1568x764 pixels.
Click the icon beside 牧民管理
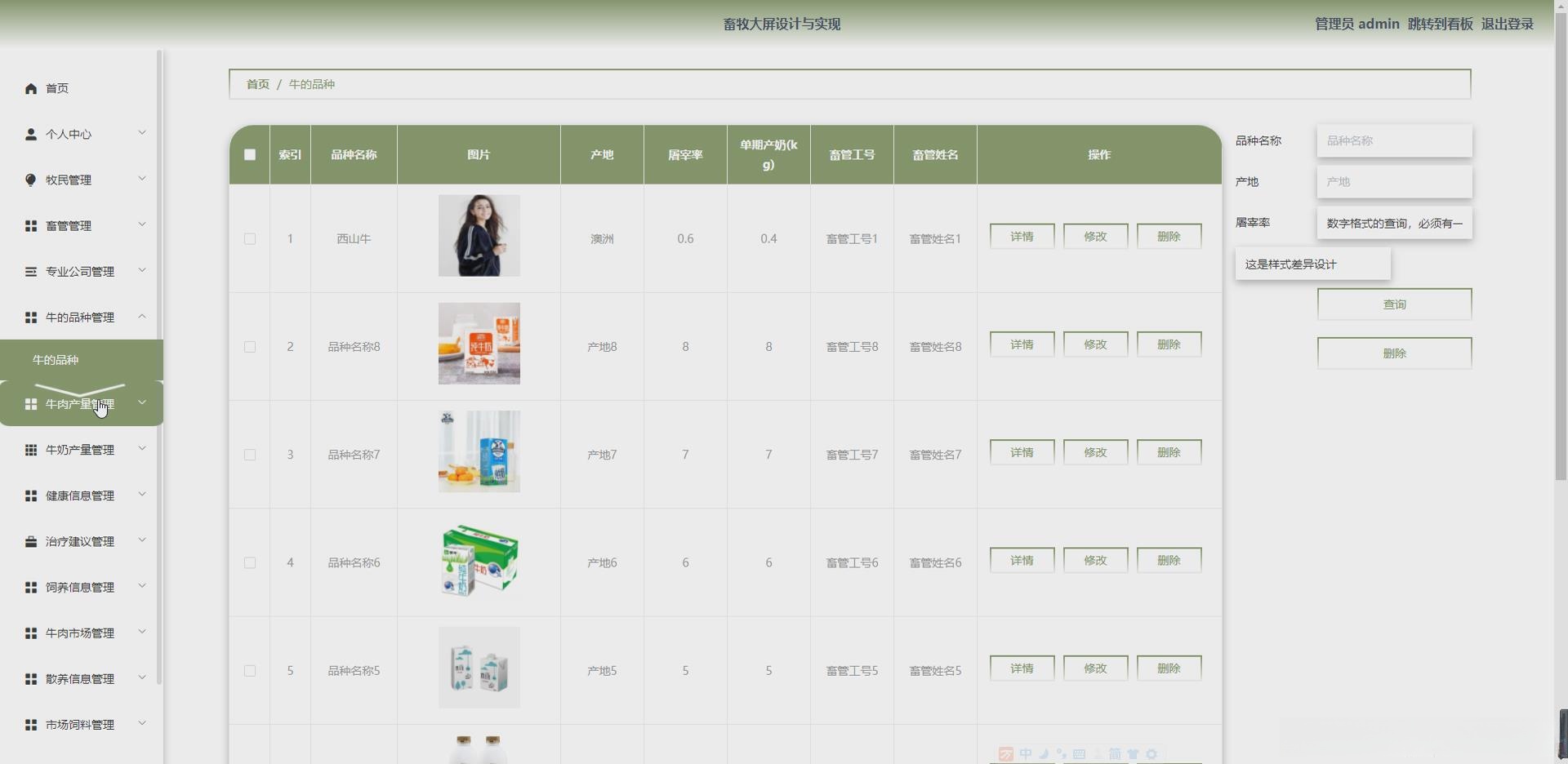coord(31,180)
